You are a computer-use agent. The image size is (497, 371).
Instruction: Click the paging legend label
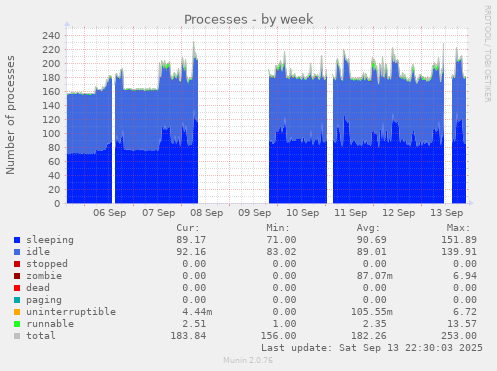pos(44,300)
